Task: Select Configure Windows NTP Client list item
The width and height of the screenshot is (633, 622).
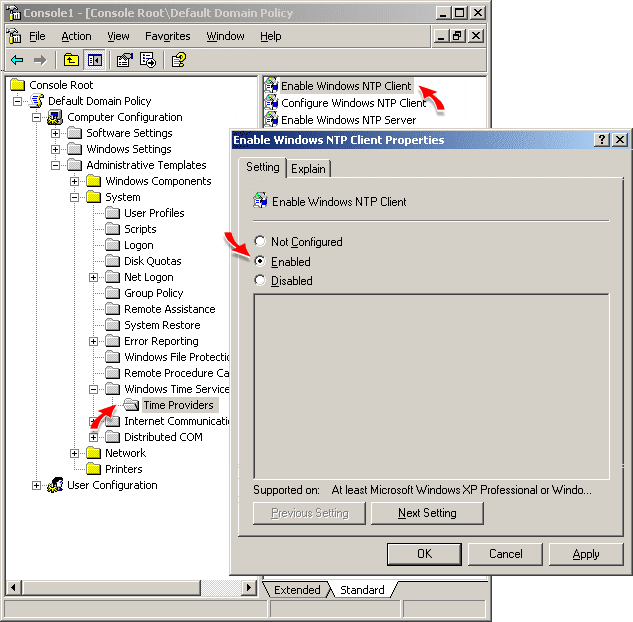Action: (353, 103)
